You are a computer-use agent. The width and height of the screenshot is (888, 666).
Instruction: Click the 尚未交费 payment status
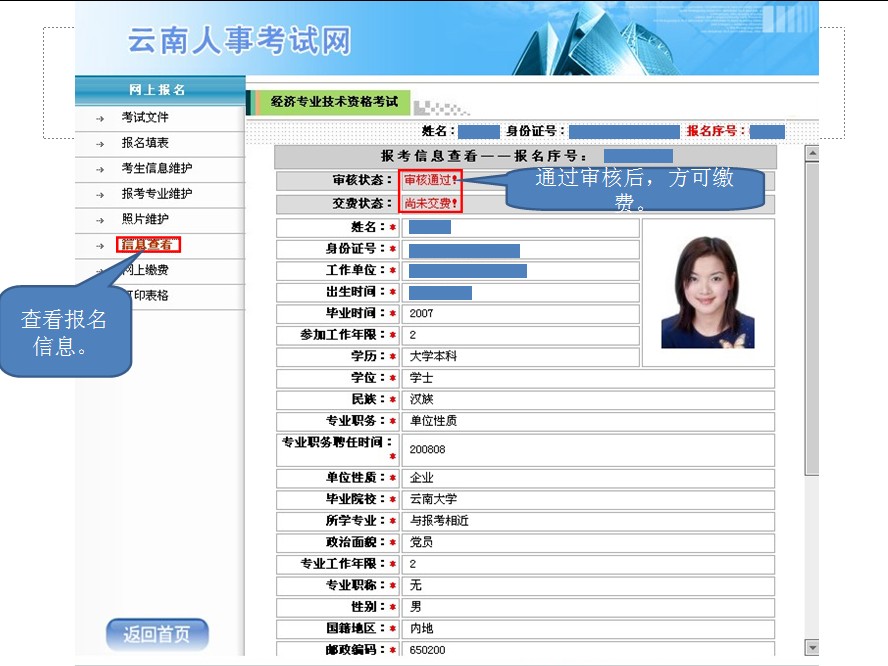(431, 204)
